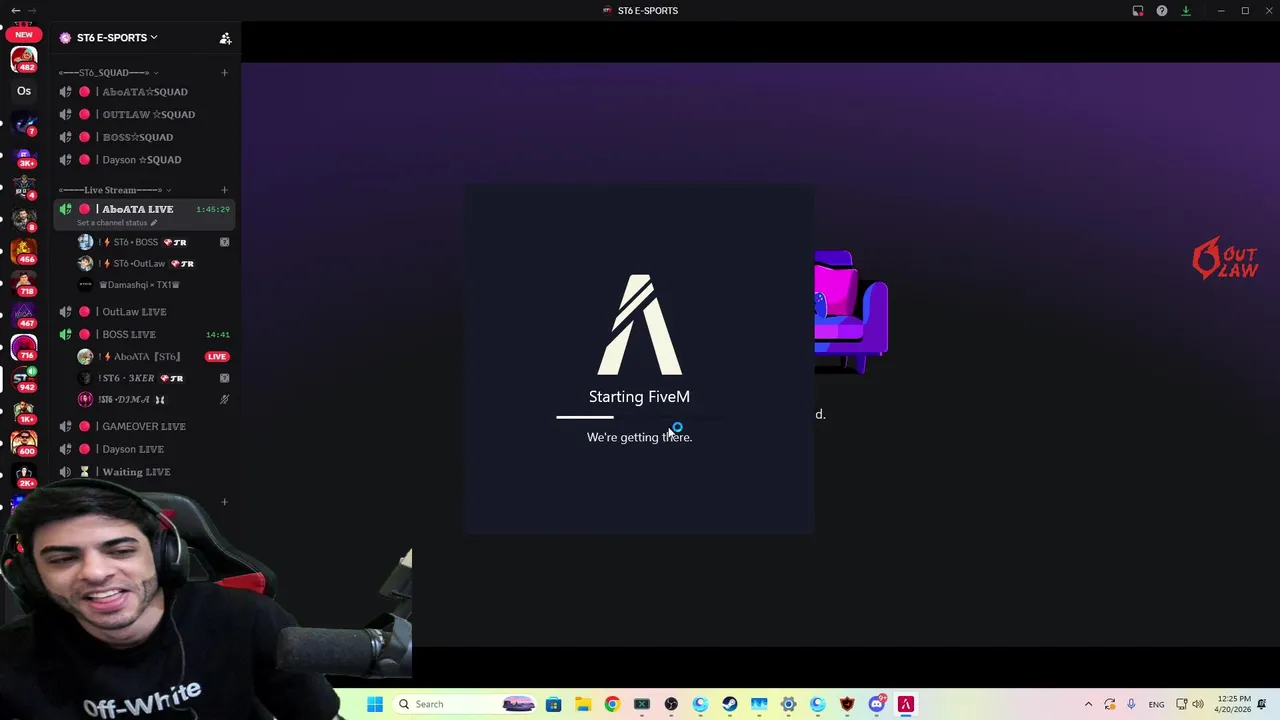Open the 'Os' server in the sidebar
This screenshot has height=720, width=1280.
coord(24,91)
